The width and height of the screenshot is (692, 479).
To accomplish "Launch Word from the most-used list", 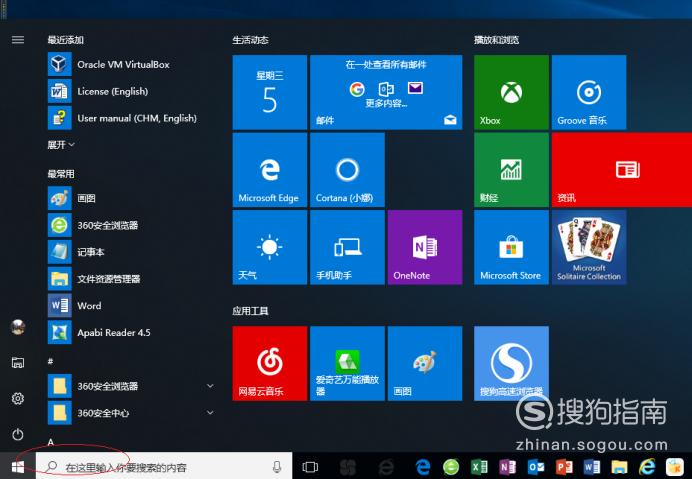I will [131, 306].
